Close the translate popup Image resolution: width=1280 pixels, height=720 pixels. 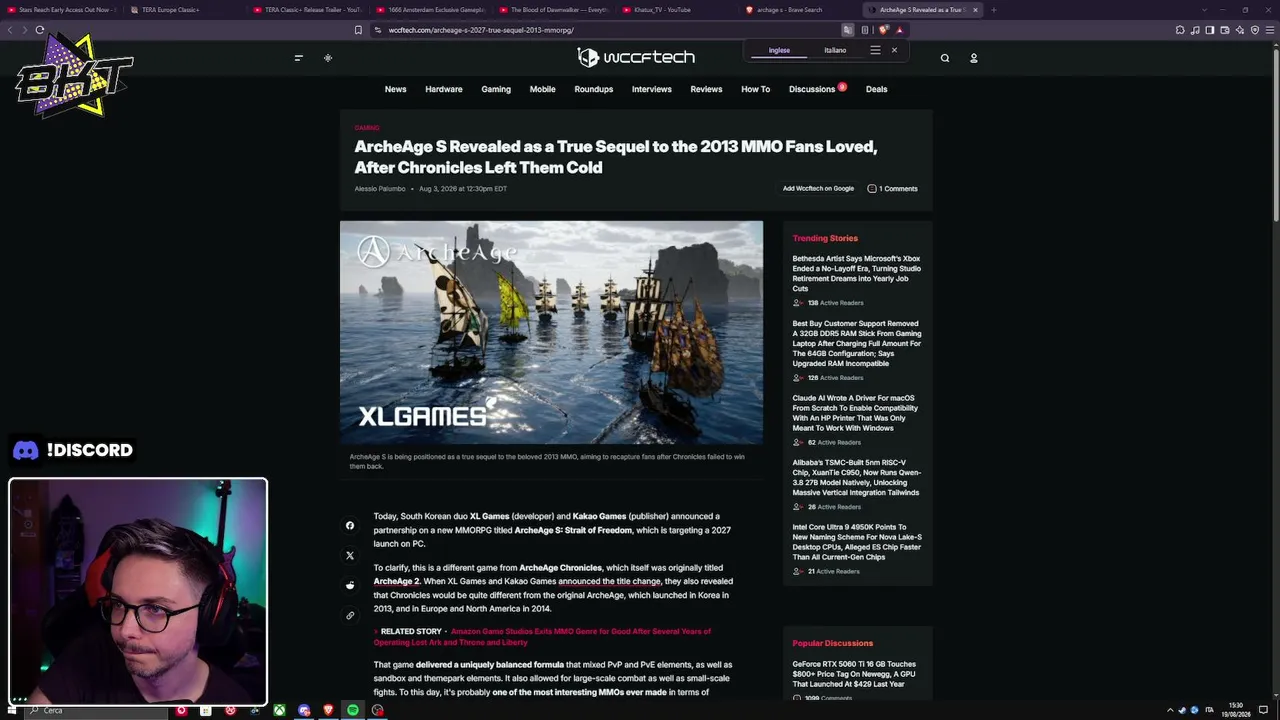tap(894, 50)
